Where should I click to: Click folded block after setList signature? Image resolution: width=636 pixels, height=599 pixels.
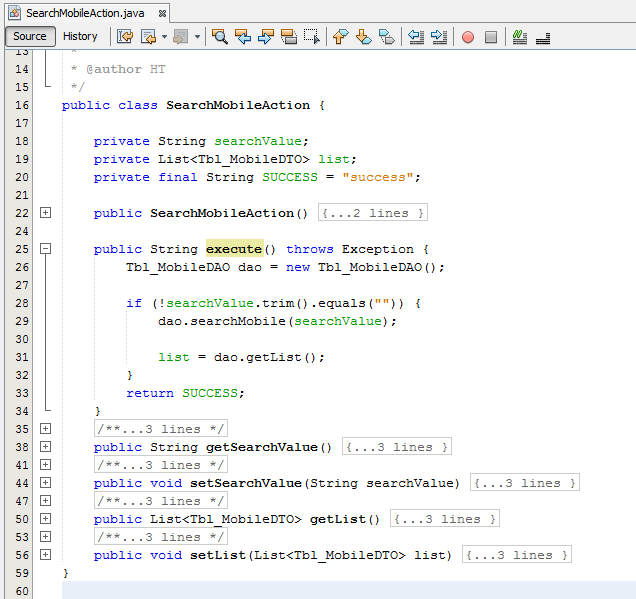[517, 555]
